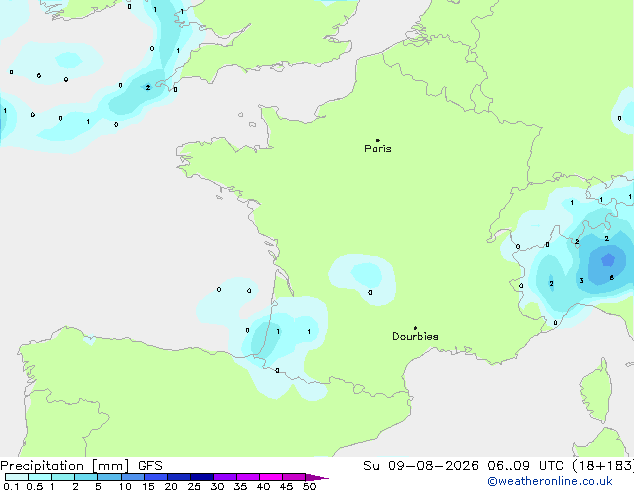The image size is (634, 490).
Task: Click the 35 to 40 legend swatch
Action: pyautogui.click(x=248, y=477)
